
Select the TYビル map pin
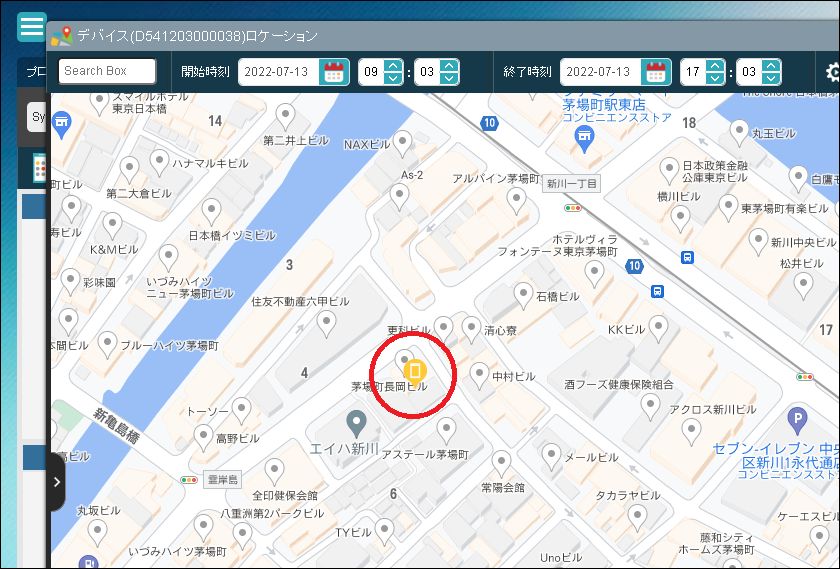pos(384,531)
